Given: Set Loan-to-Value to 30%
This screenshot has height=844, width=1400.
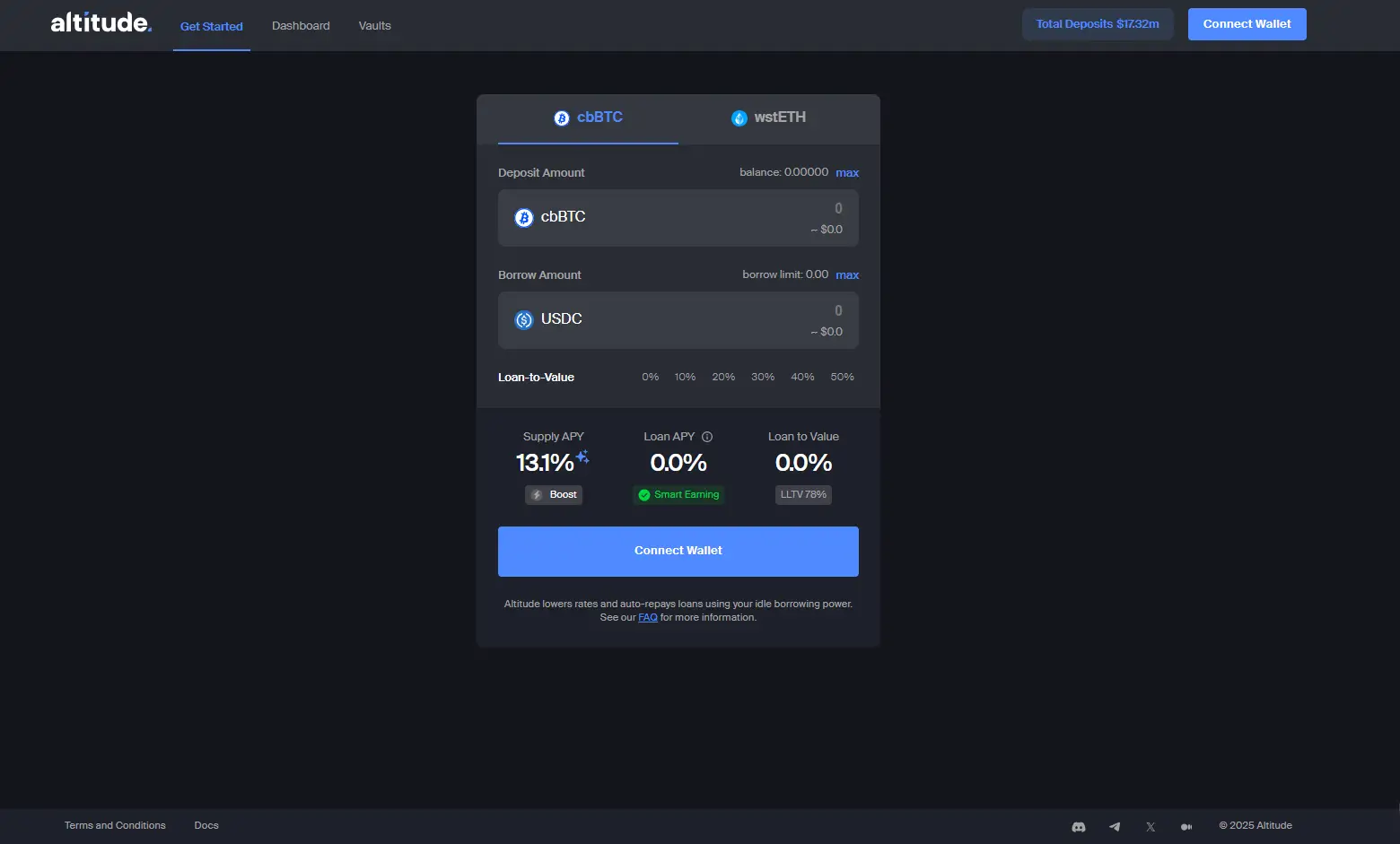Looking at the screenshot, I should click(x=763, y=378).
